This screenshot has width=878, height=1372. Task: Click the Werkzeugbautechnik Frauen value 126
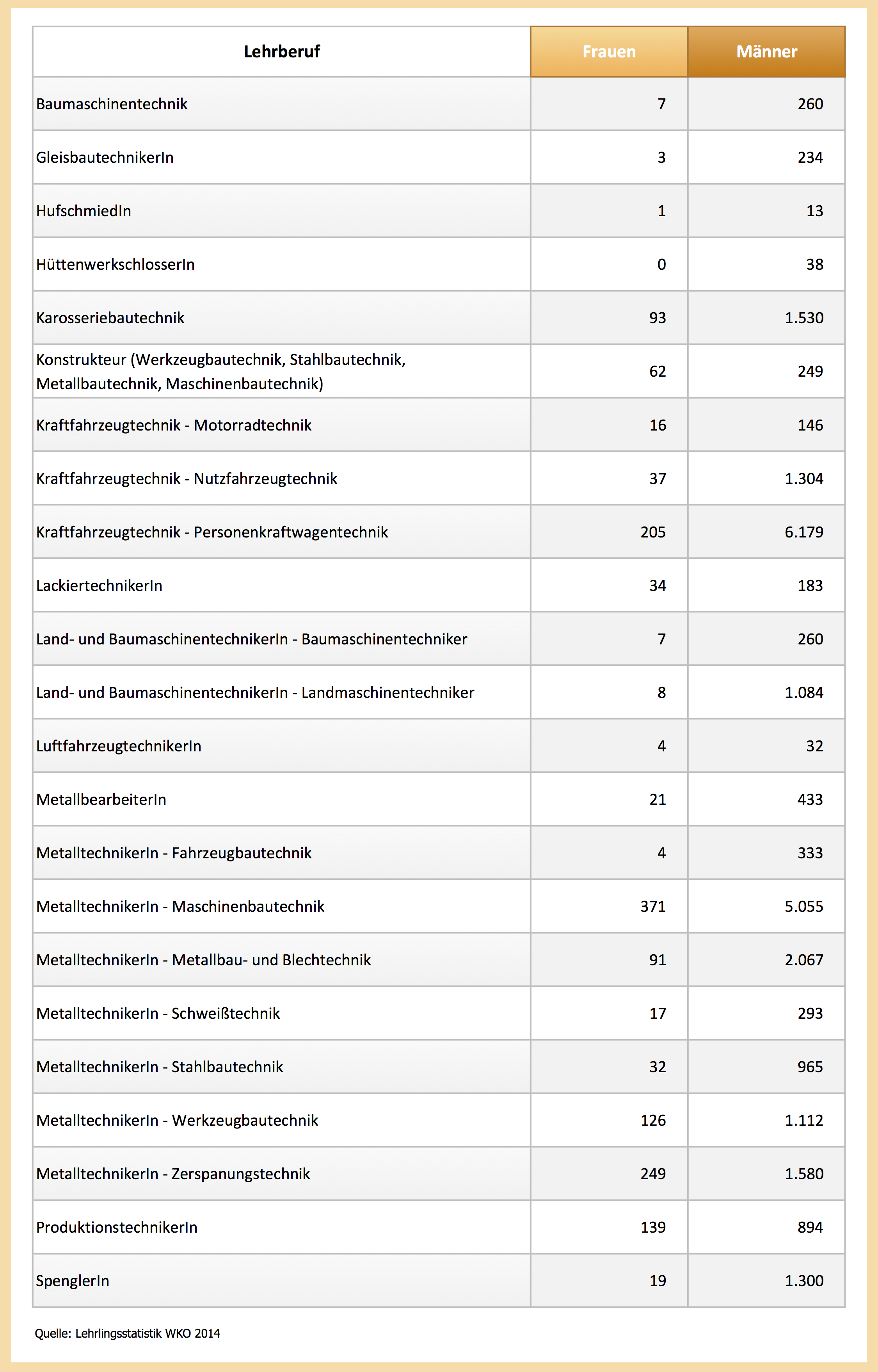pos(653,1121)
